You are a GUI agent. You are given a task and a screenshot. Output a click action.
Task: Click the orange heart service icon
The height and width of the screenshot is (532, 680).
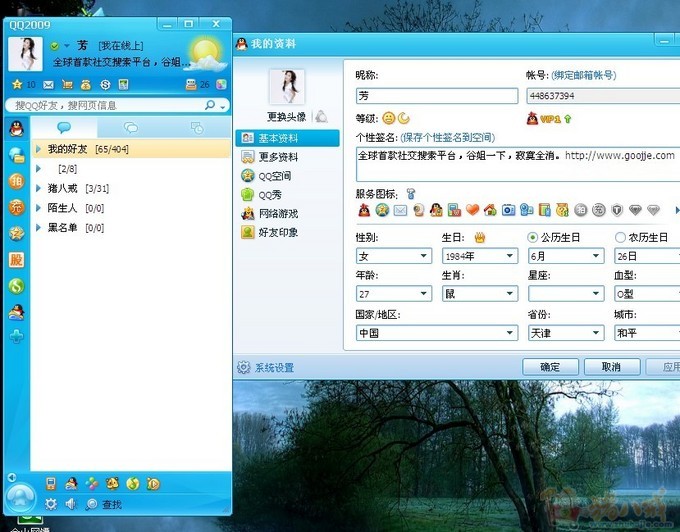[472, 210]
